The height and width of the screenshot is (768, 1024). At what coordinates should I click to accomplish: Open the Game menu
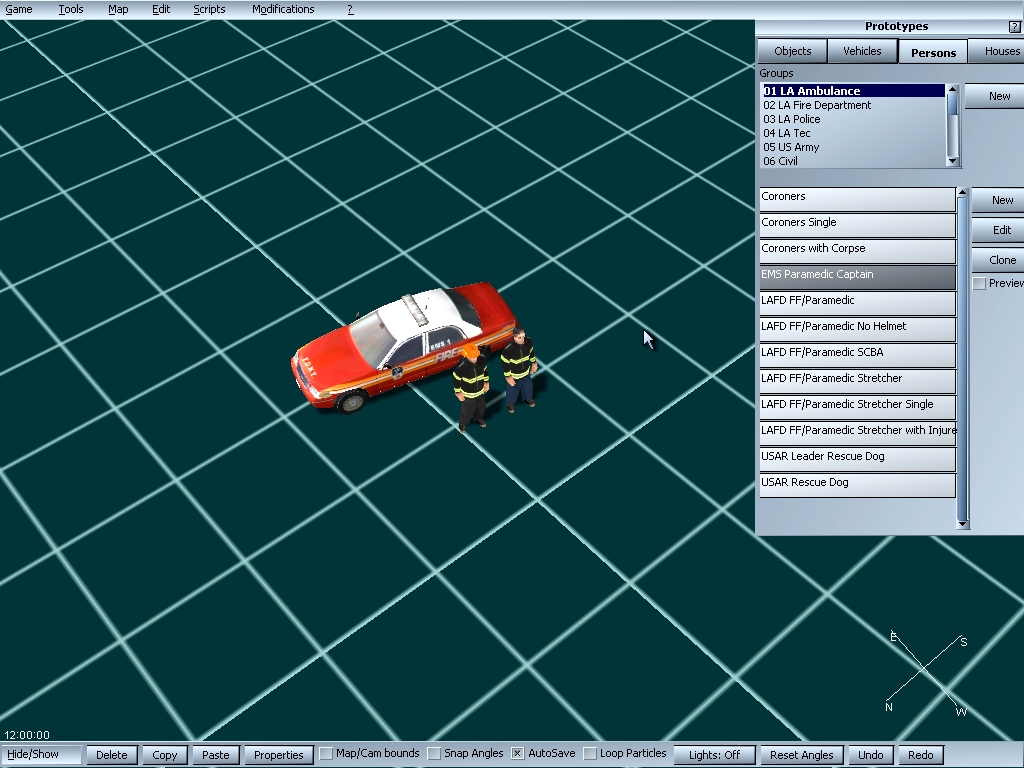pos(19,9)
